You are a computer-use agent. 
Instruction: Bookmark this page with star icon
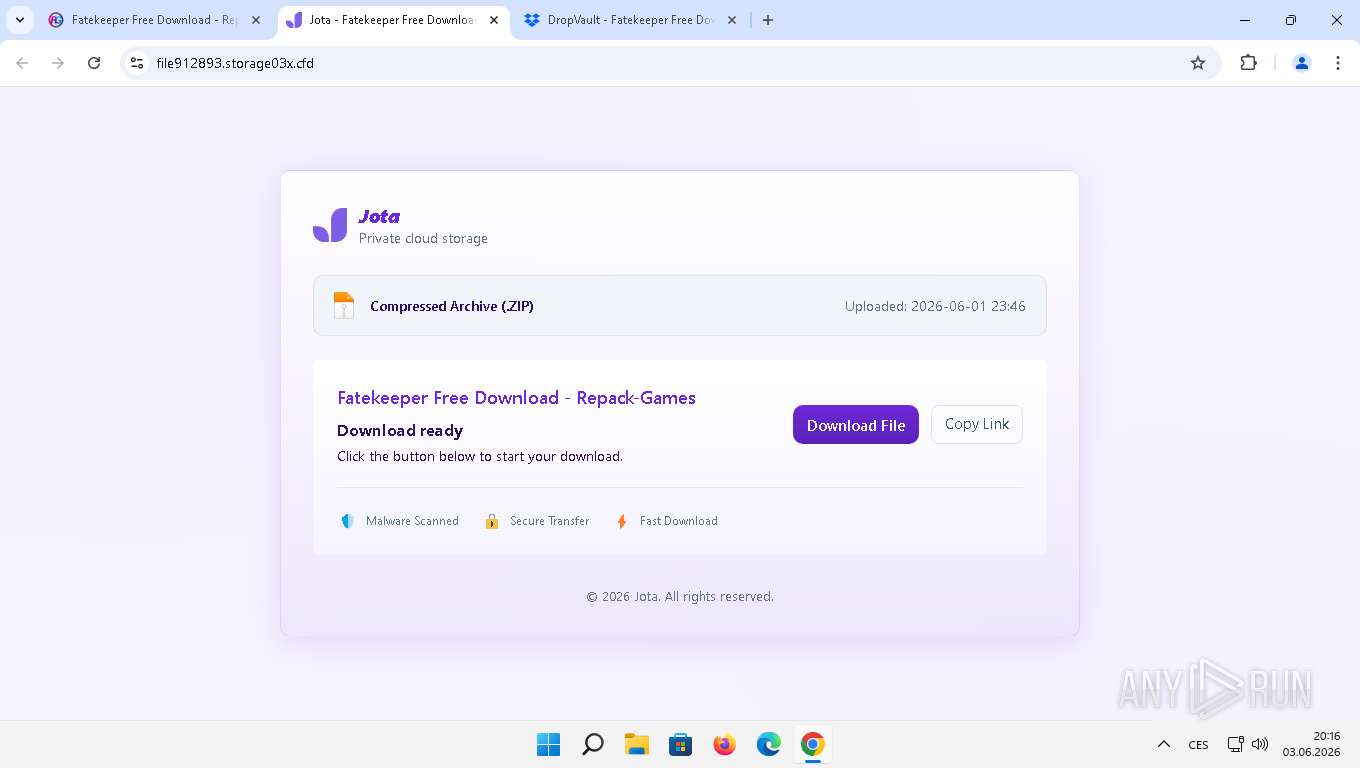[x=1198, y=63]
